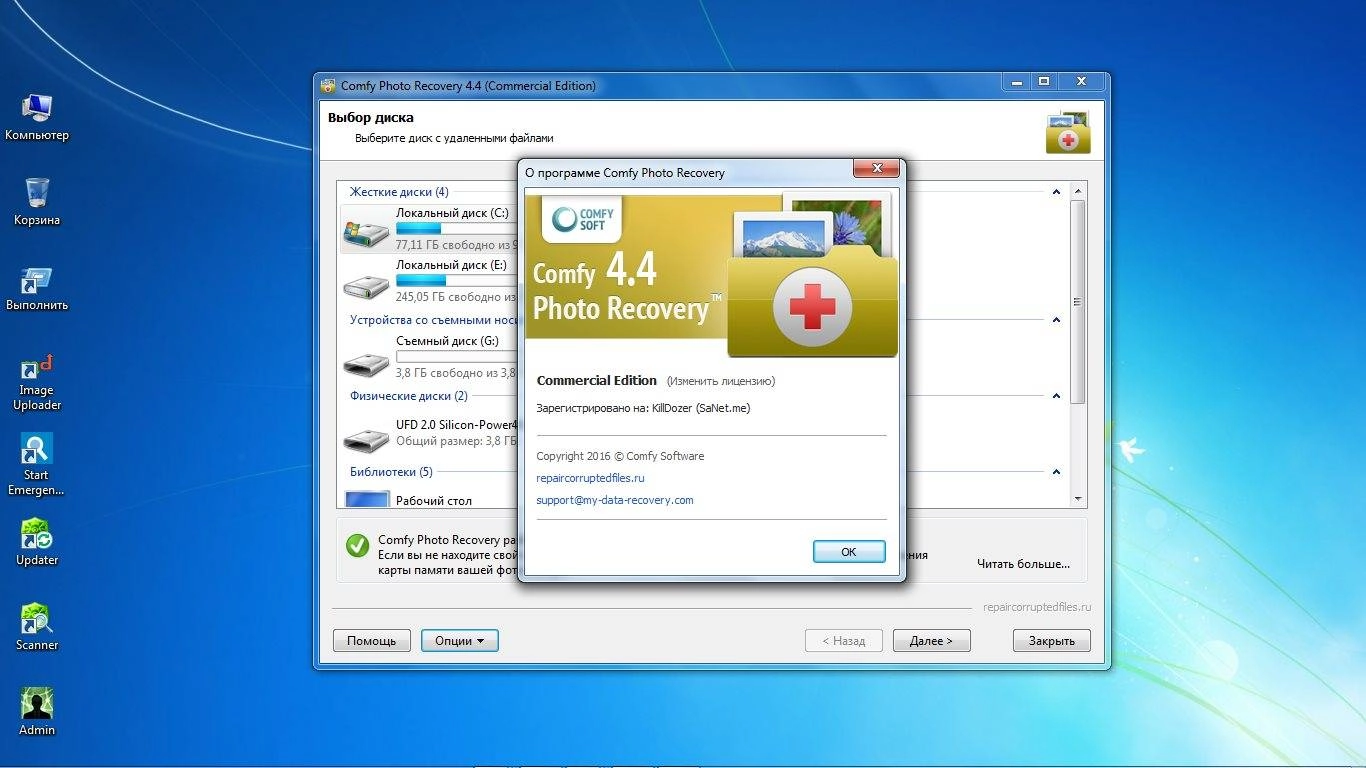Click the support@my-data-recovery.com email link
The height and width of the screenshot is (768, 1366).
pyautogui.click(x=615, y=500)
